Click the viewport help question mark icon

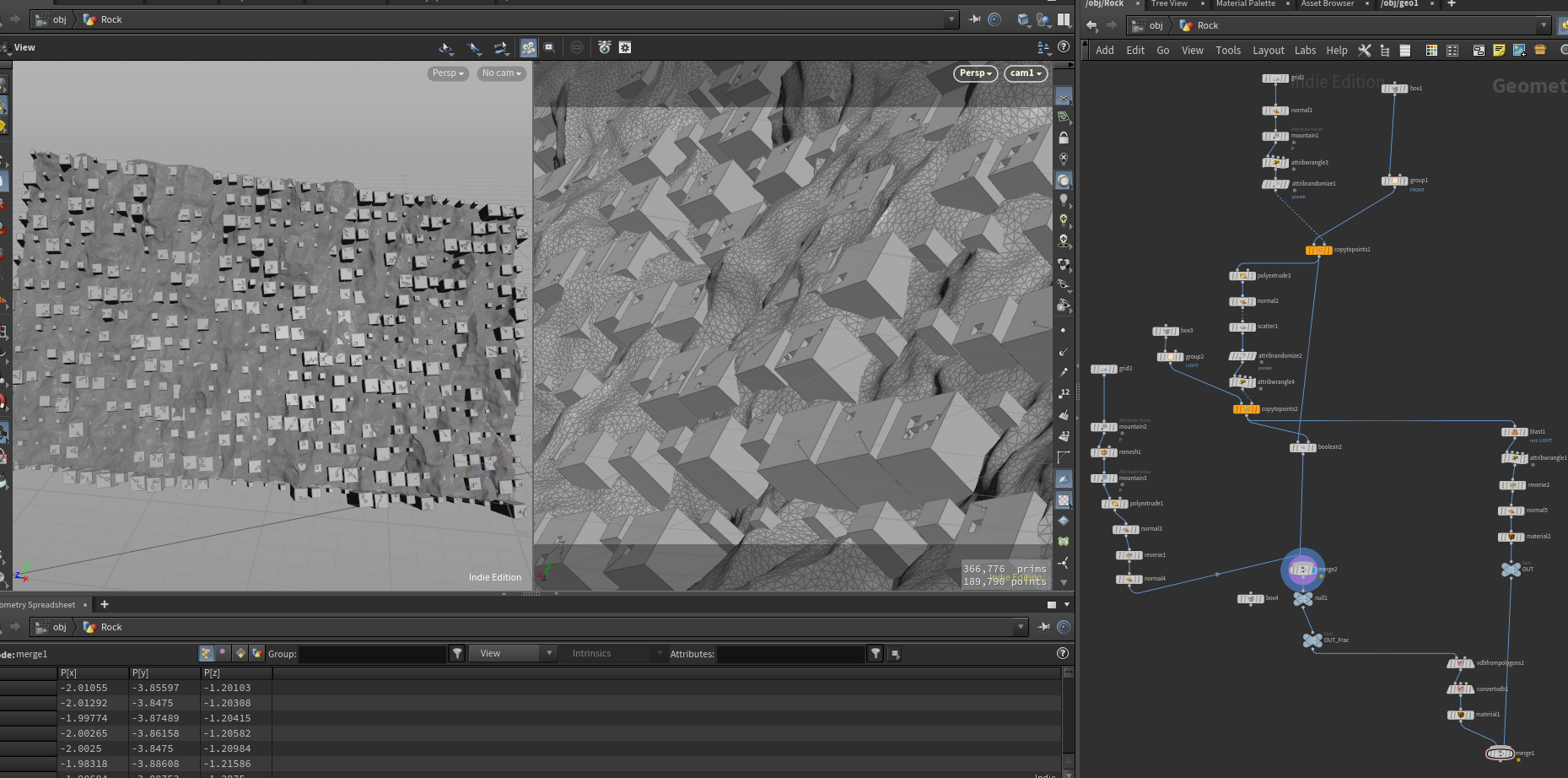1064,47
